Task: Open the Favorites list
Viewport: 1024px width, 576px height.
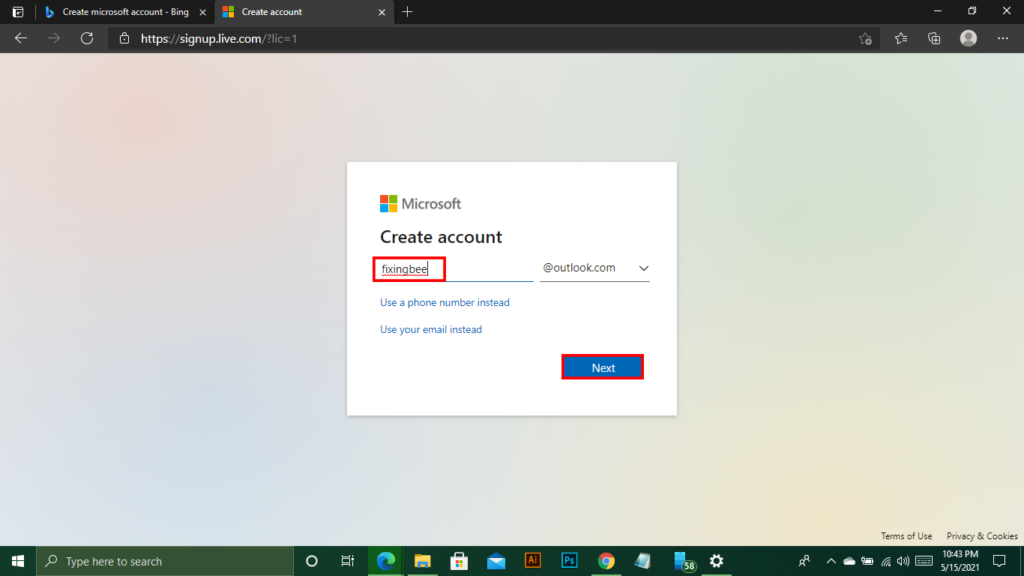Action: coord(901,39)
